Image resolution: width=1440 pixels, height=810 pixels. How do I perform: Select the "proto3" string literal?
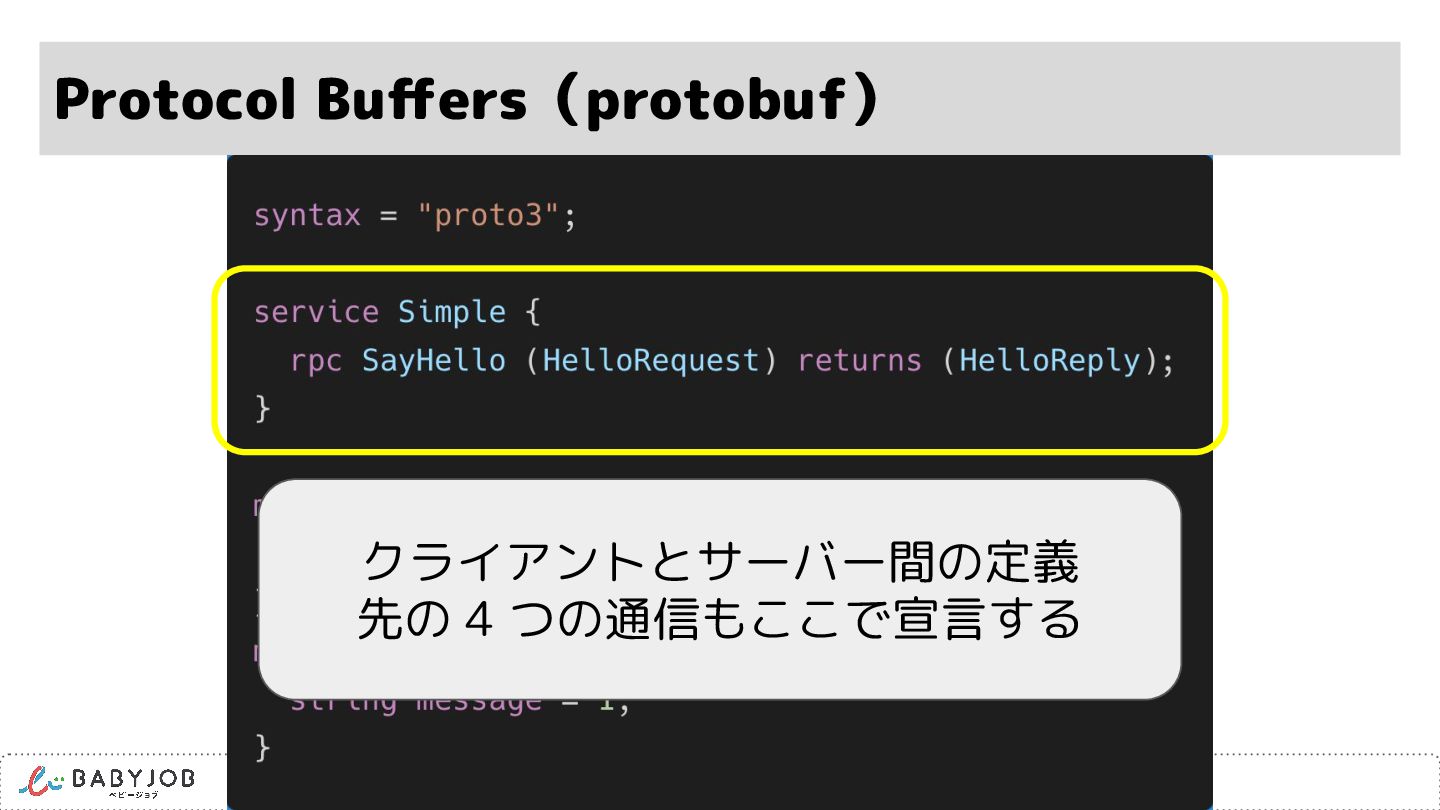pyautogui.click(x=489, y=215)
